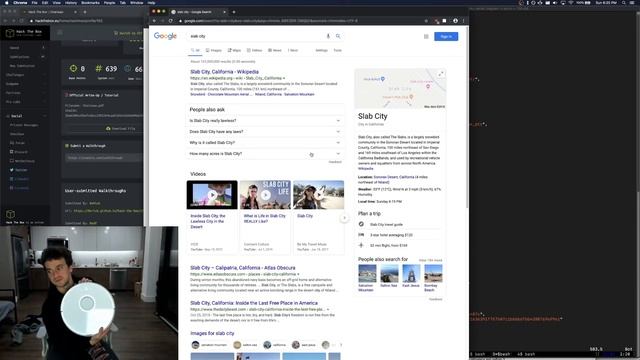Click the microphone voice search icon
Image resolution: width=640 pixels, height=360 pixels.
pyautogui.click(x=328, y=36)
